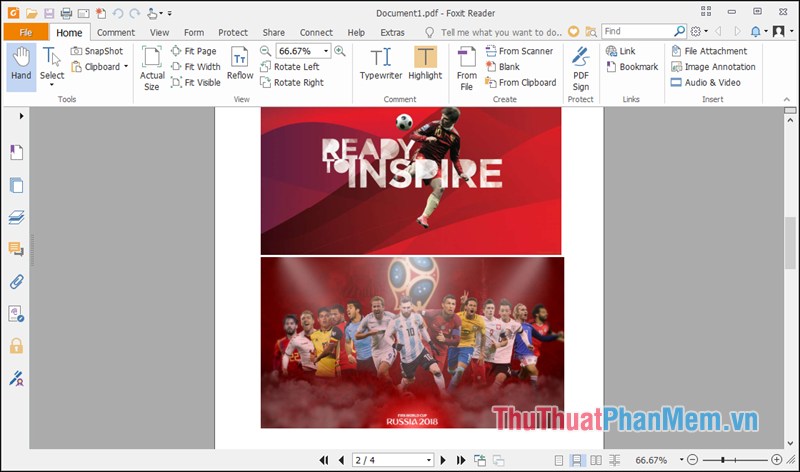Create a Blank PDF

(503, 67)
